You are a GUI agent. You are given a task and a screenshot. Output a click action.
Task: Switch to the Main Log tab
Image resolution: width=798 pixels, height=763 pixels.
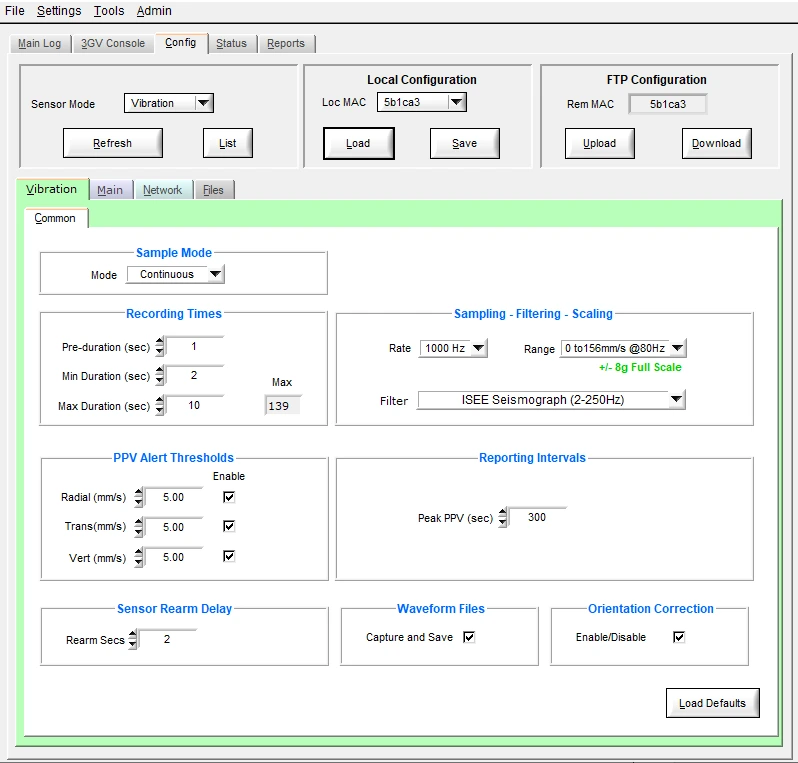pos(40,44)
